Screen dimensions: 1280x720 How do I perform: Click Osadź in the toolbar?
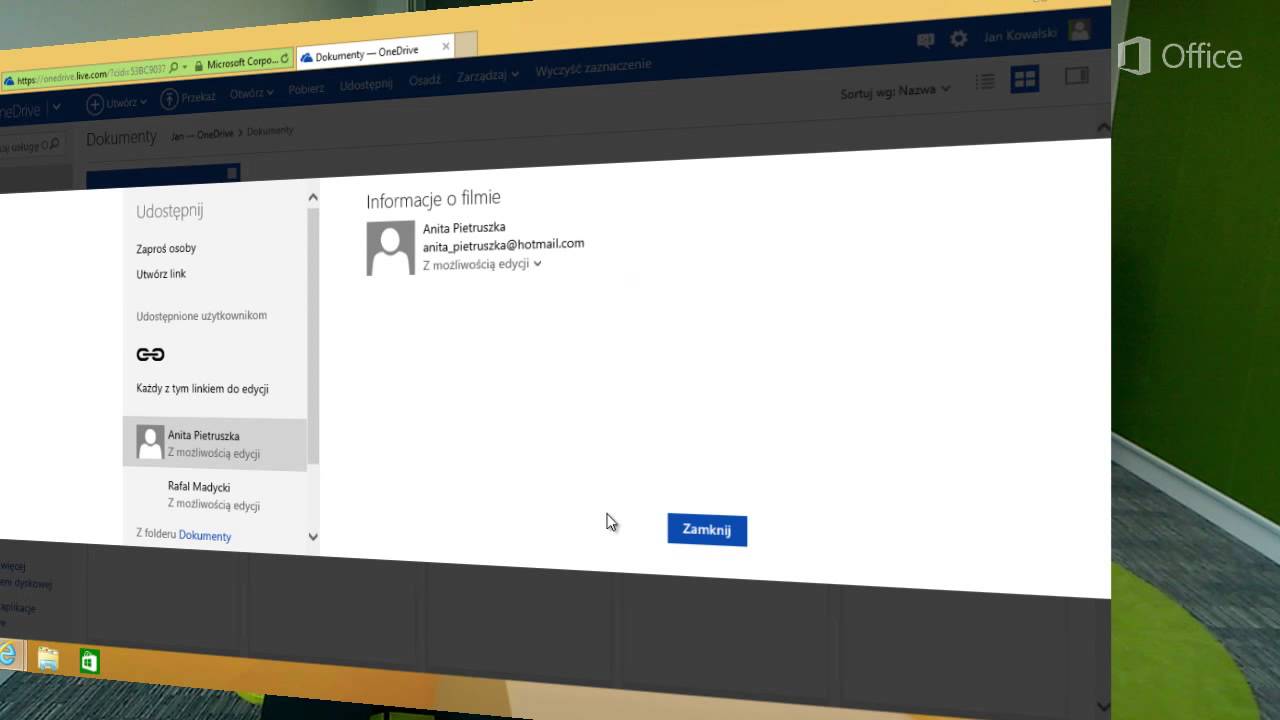click(x=425, y=80)
